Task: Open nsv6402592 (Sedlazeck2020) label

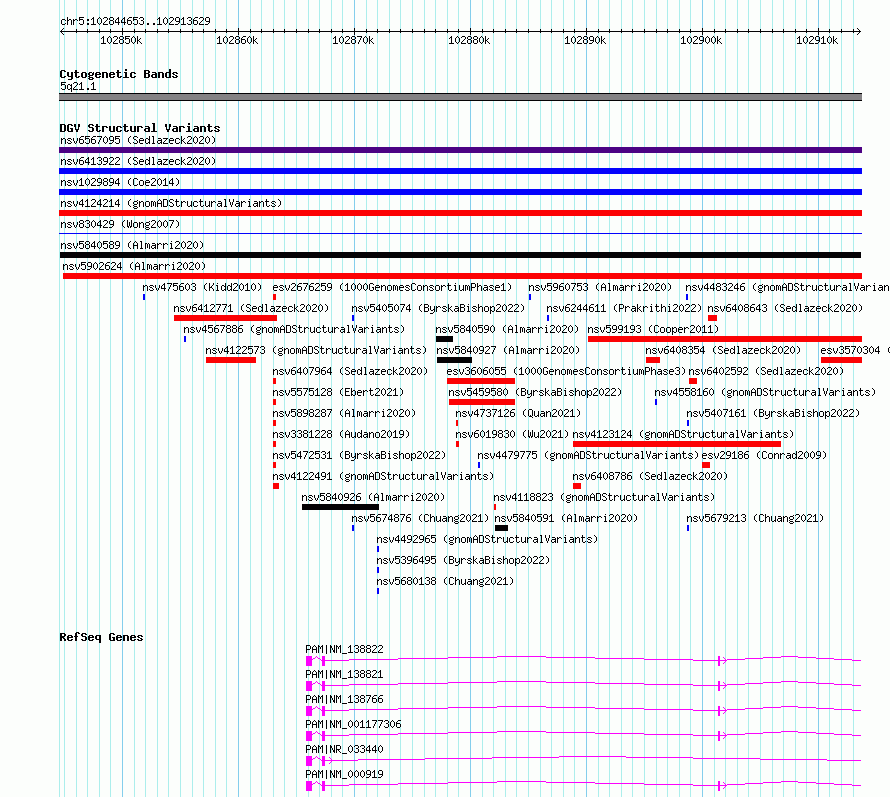Action: (x=766, y=371)
